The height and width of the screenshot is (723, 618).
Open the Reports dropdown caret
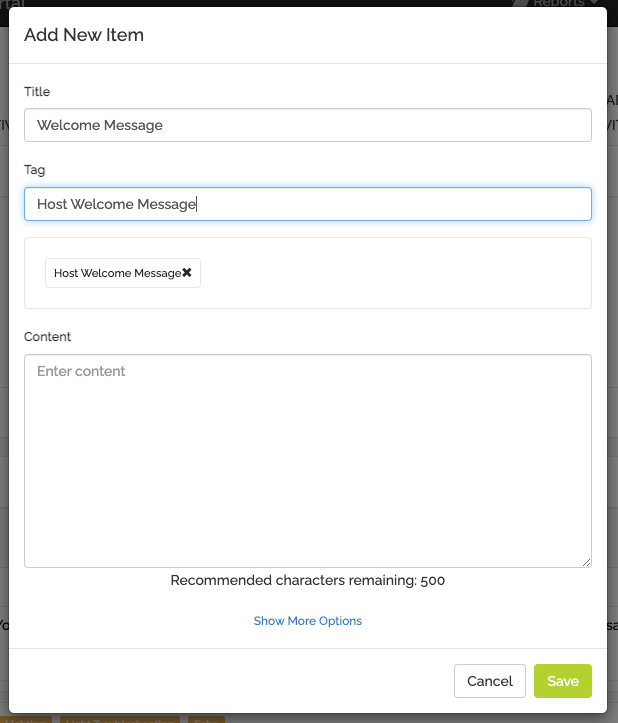pos(593,3)
